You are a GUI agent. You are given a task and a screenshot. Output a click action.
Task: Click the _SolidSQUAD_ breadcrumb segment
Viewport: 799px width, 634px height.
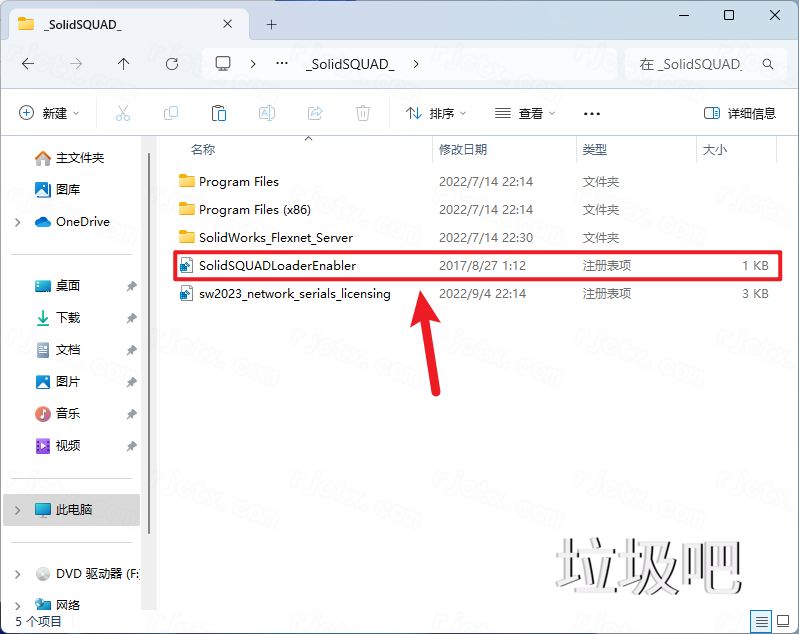coord(350,64)
